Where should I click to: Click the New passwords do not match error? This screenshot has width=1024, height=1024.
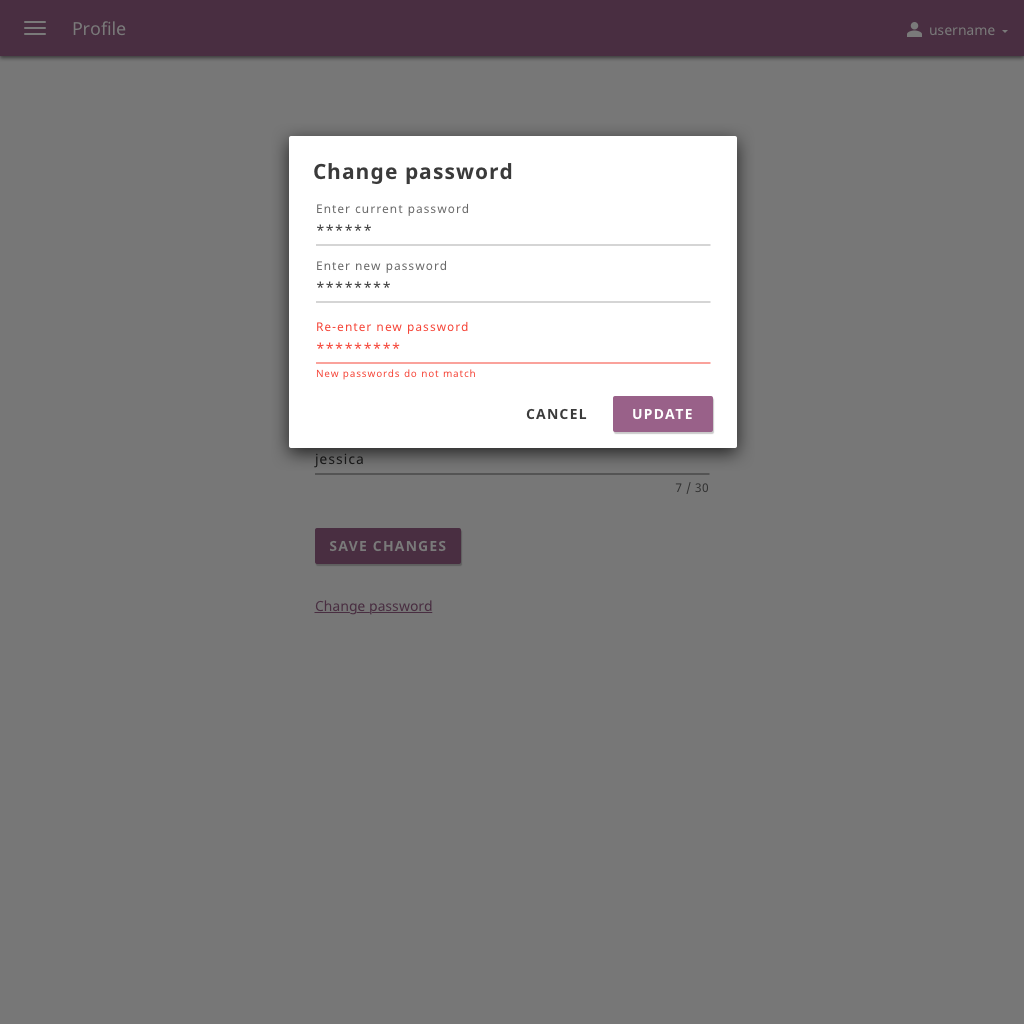coord(395,373)
